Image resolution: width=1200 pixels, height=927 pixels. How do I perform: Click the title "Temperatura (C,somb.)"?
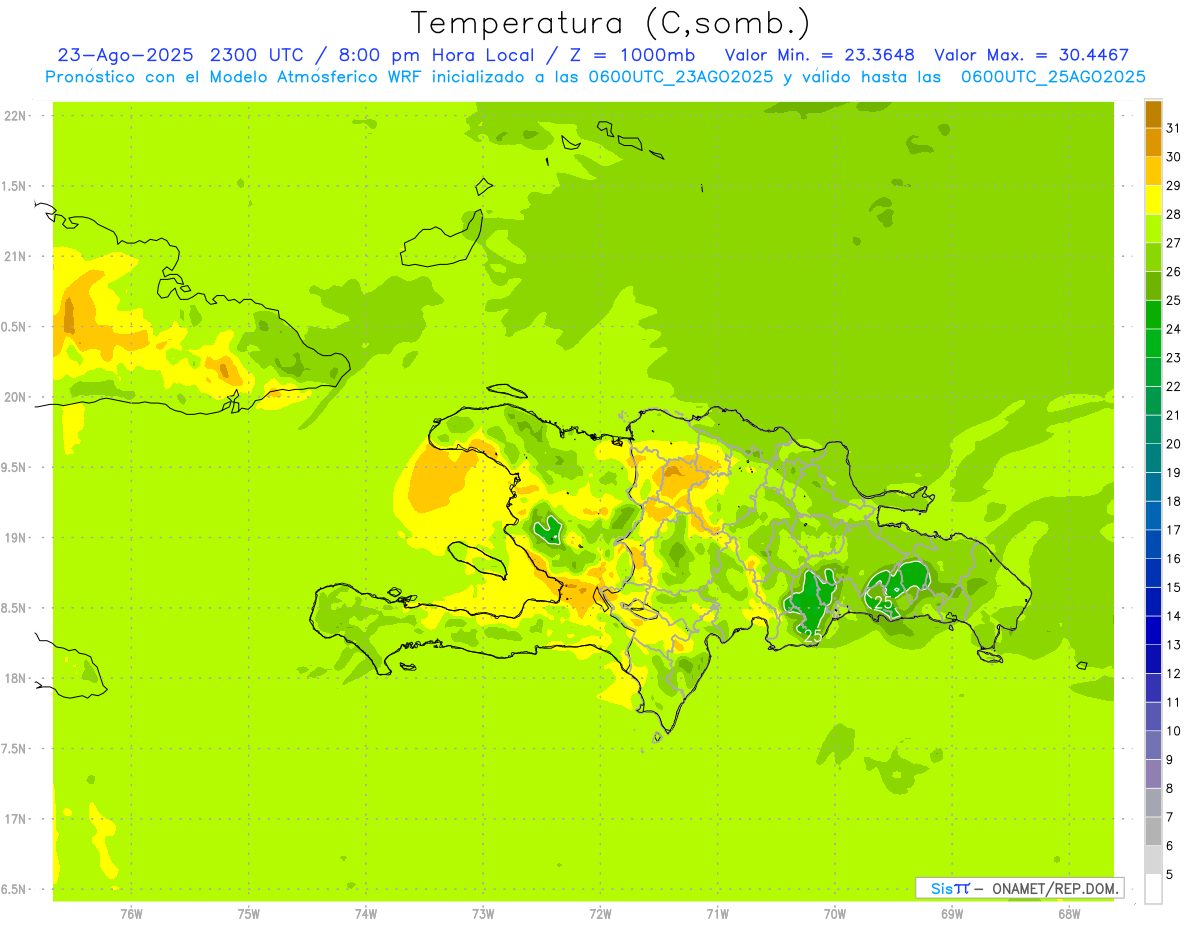611,22
